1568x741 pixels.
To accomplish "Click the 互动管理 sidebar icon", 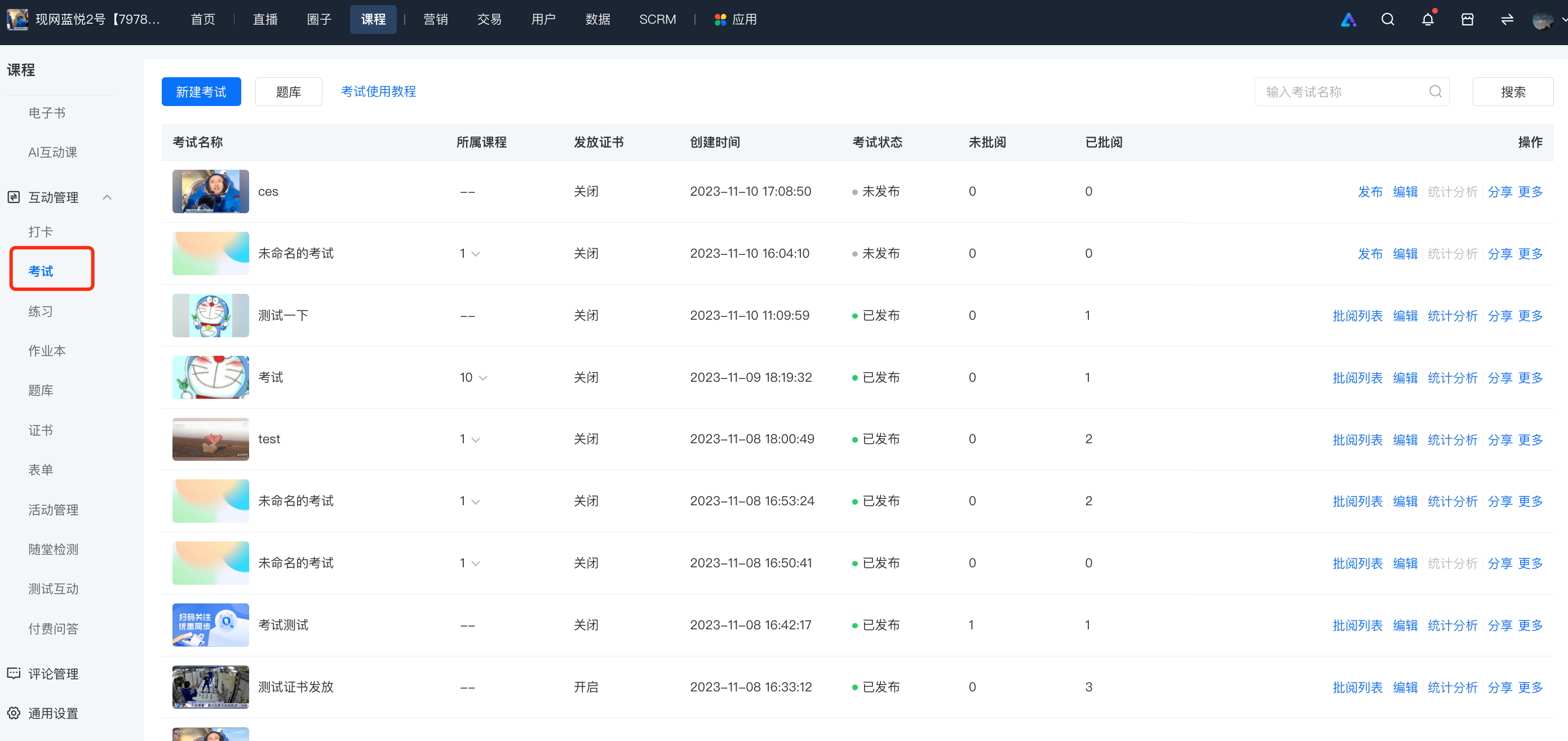I will 14,197.
